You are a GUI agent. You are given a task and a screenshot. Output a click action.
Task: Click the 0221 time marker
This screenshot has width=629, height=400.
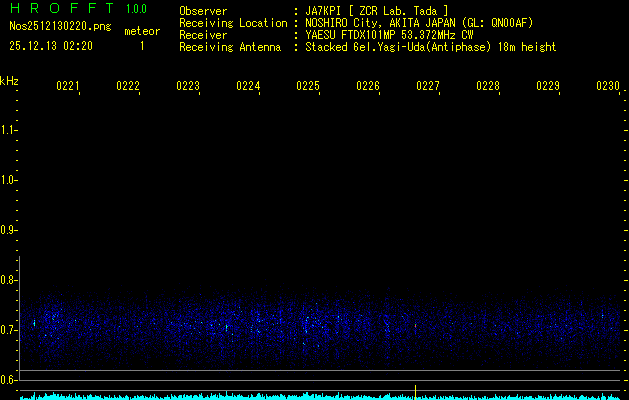(68, 87)
